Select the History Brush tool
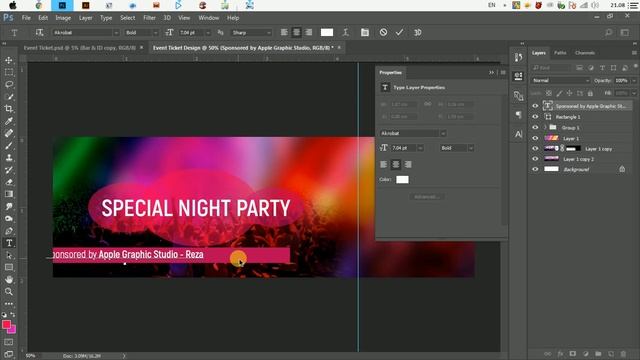Screen dimensions: 640x360 click(9, 170)
